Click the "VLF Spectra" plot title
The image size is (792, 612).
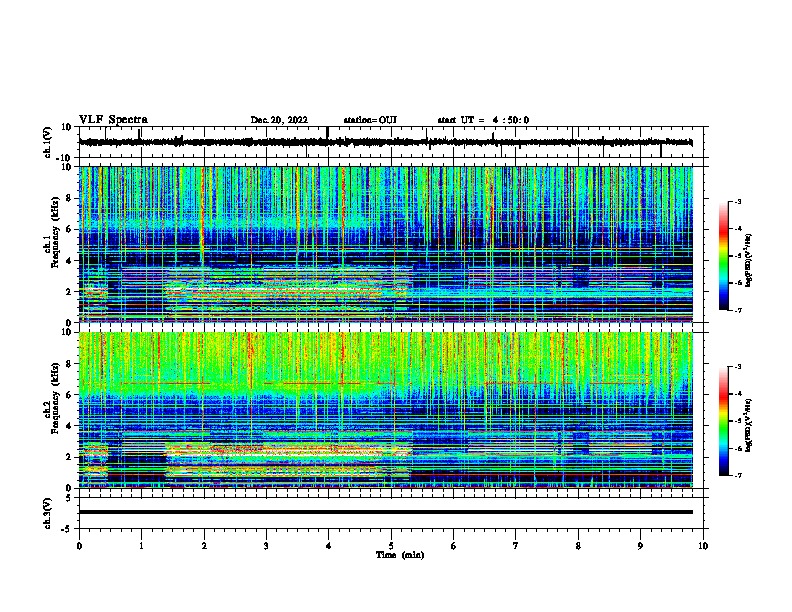113,120
